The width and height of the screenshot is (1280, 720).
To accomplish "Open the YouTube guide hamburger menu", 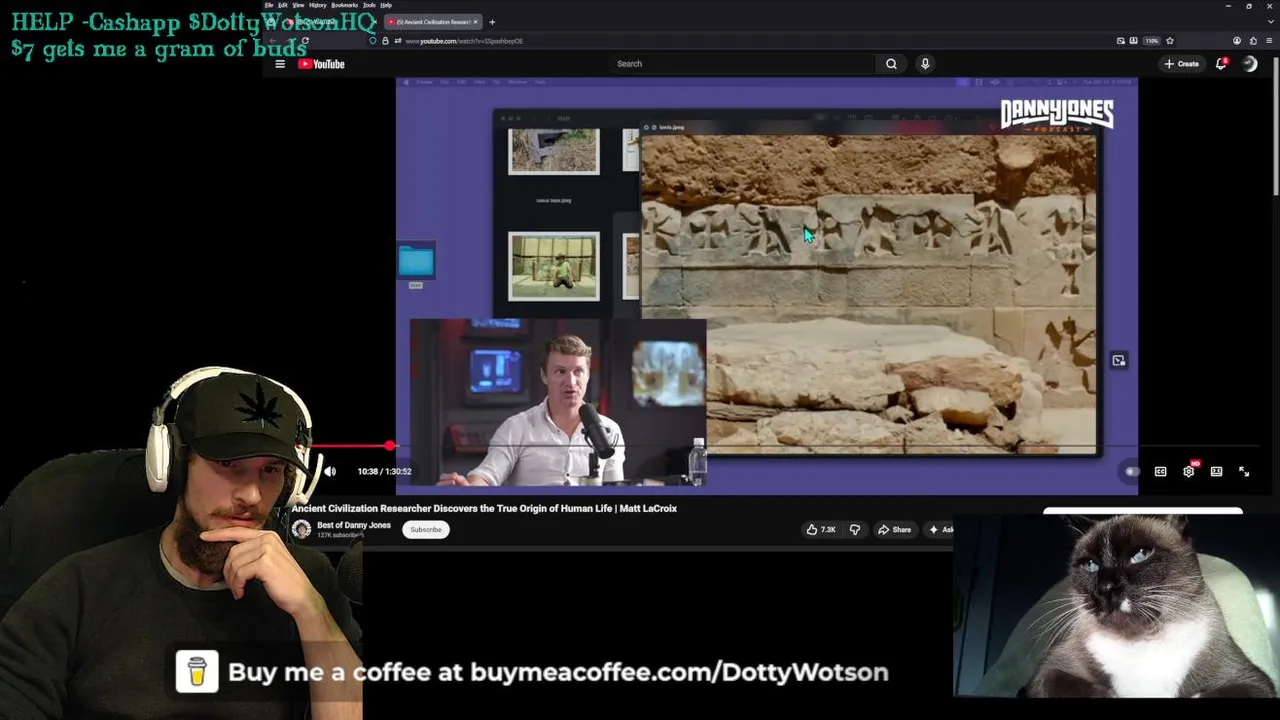I will [280, 64].
